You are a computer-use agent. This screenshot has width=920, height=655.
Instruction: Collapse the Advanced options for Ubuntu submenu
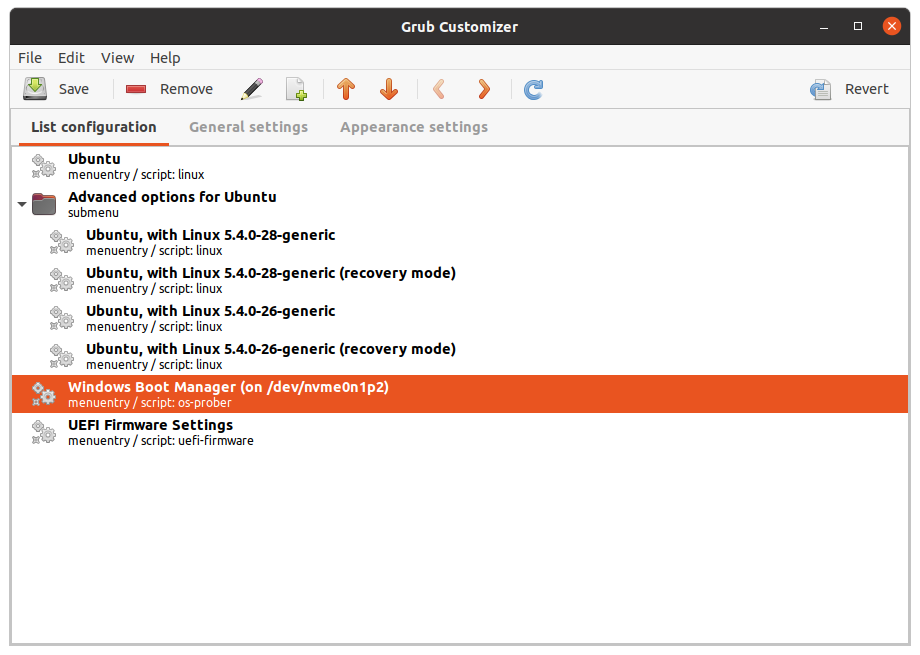click(x=22, y=204)
